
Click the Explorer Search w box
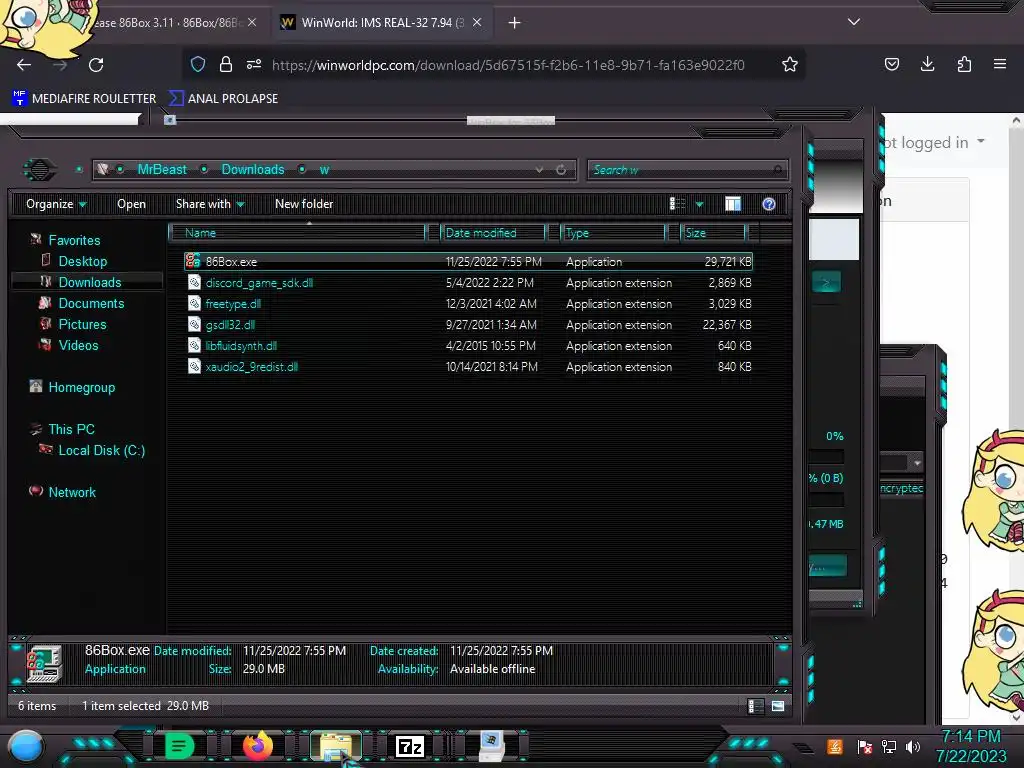(x=687, y=170)
